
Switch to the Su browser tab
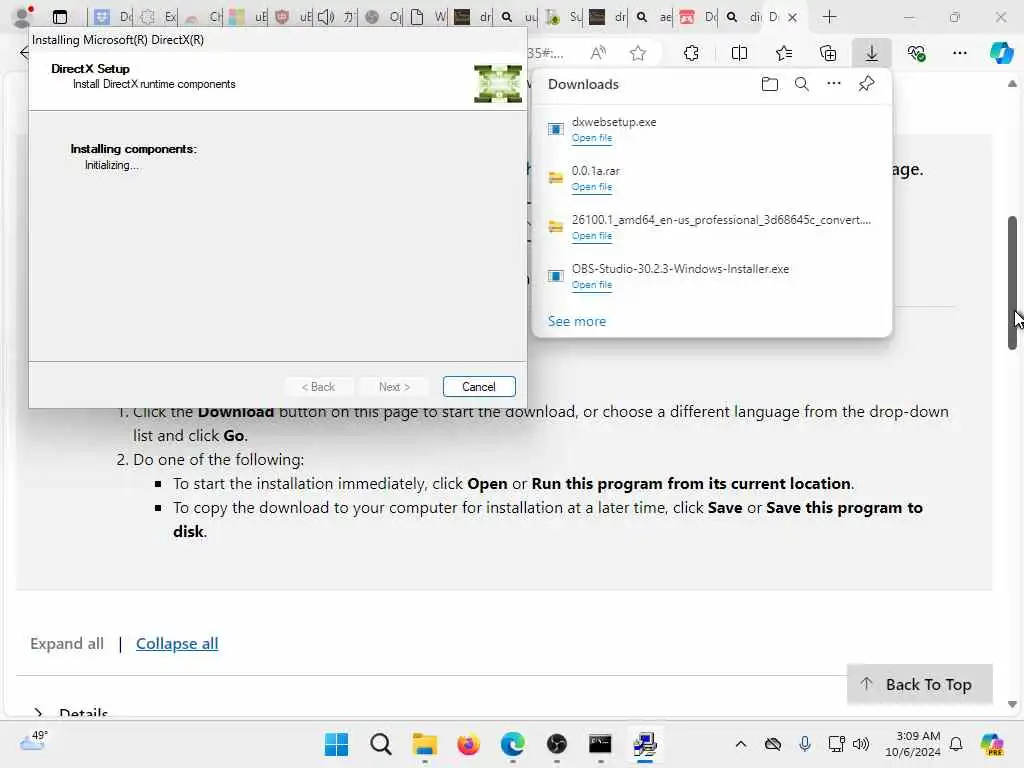point(566,17)
